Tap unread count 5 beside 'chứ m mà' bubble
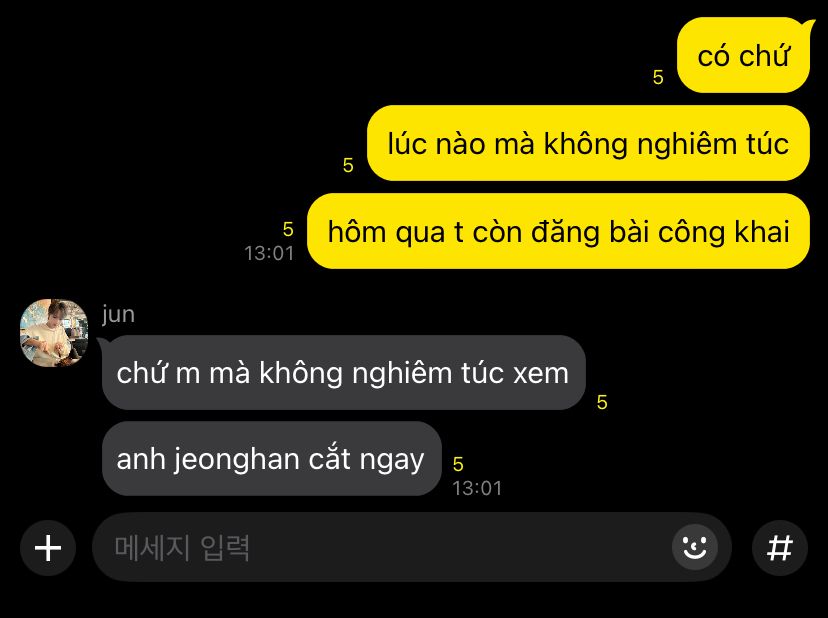Viewport: 828px width, 618px height. [x=602, y=402]
